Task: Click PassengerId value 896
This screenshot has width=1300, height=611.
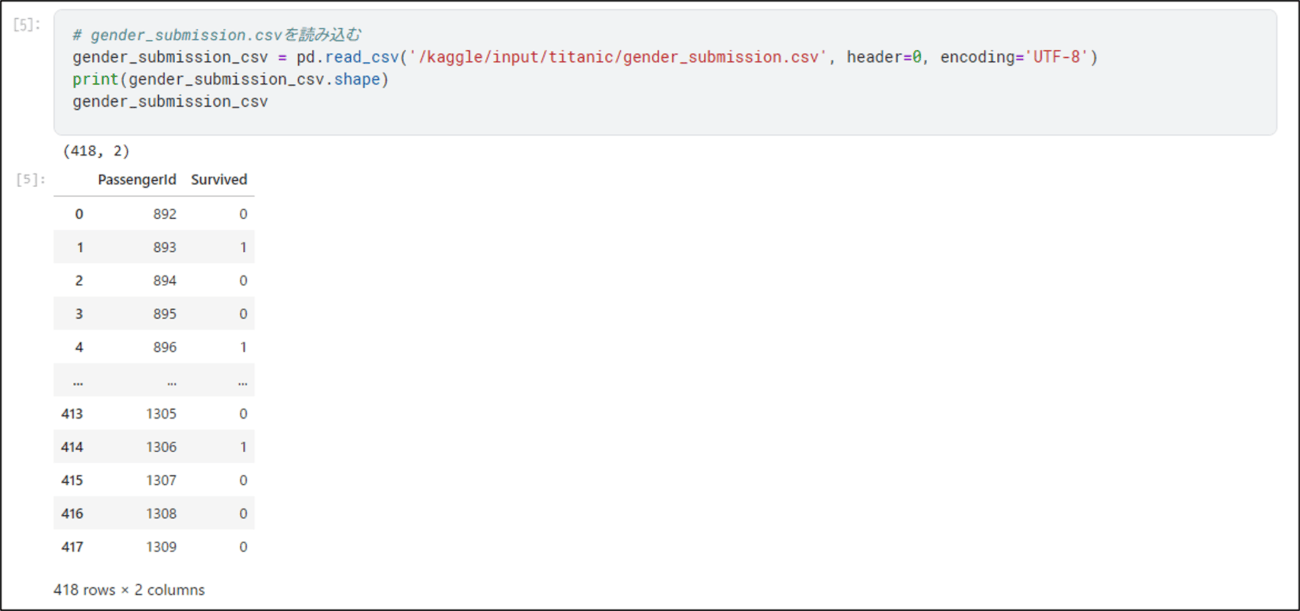Action: click(x=165, y=347)
